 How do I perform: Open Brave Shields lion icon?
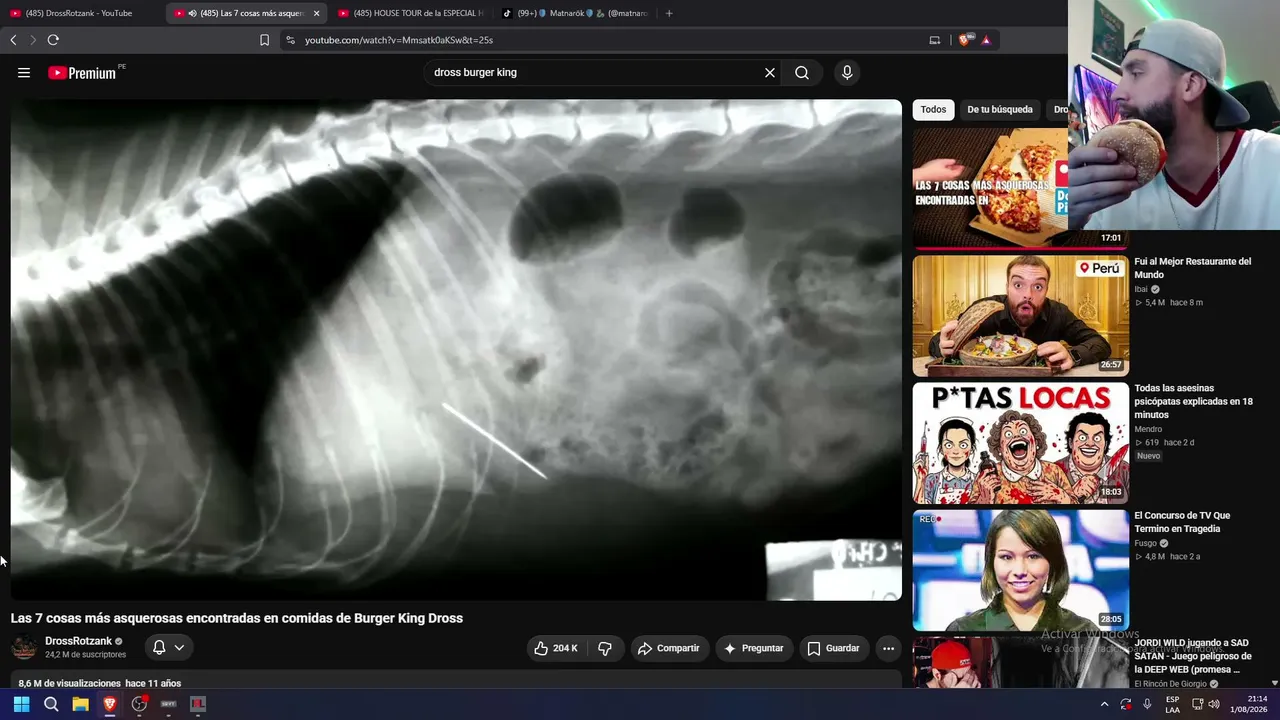tap(965, 40)
